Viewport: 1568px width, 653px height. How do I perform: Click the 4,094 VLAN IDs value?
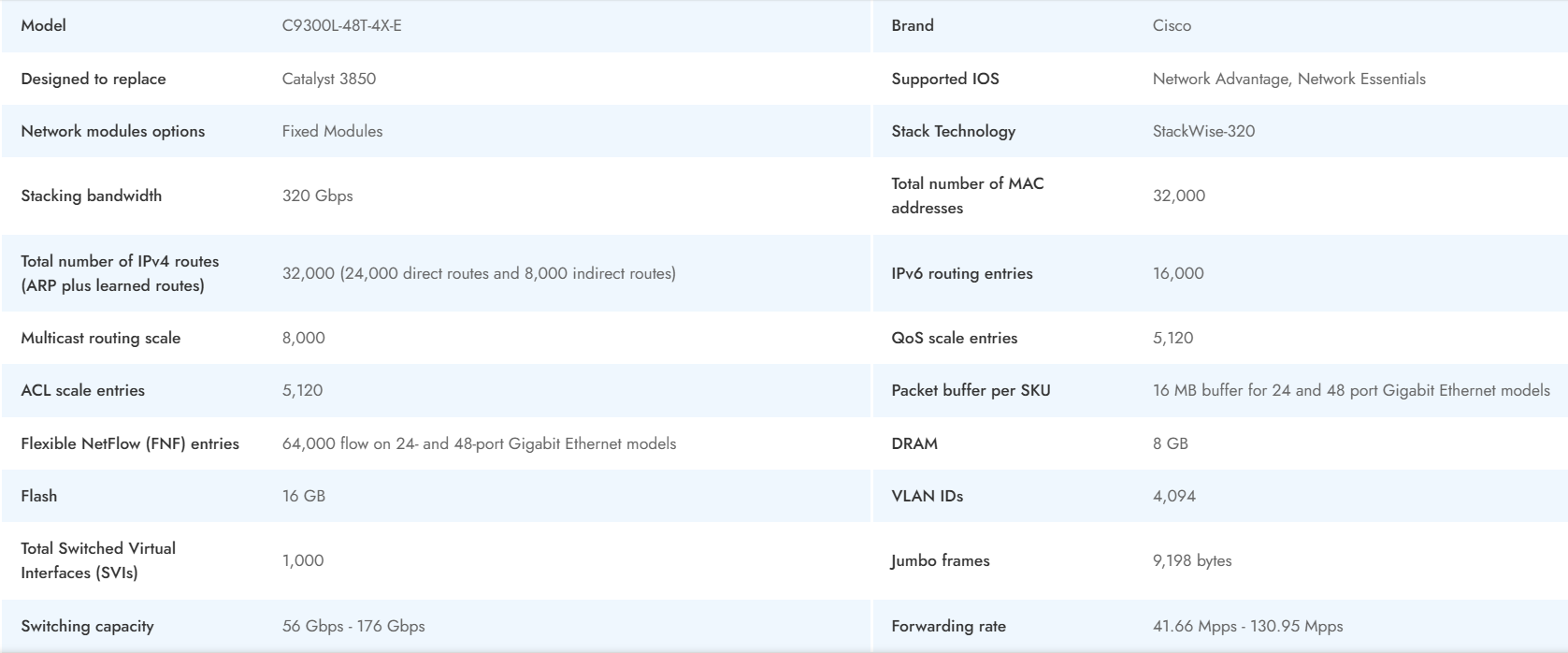(1173, 496)
